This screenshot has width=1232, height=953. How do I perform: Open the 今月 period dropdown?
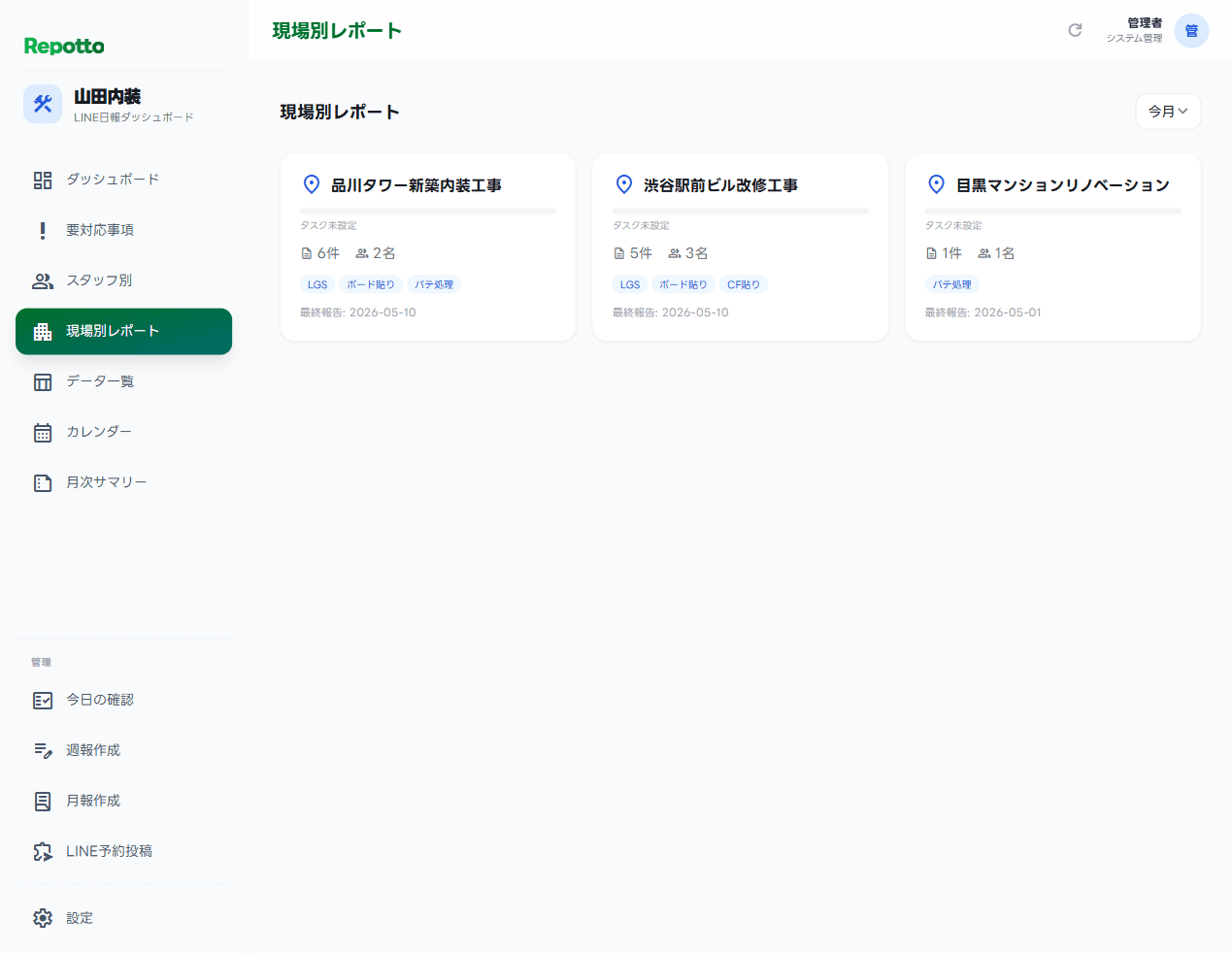(1168, 112)
